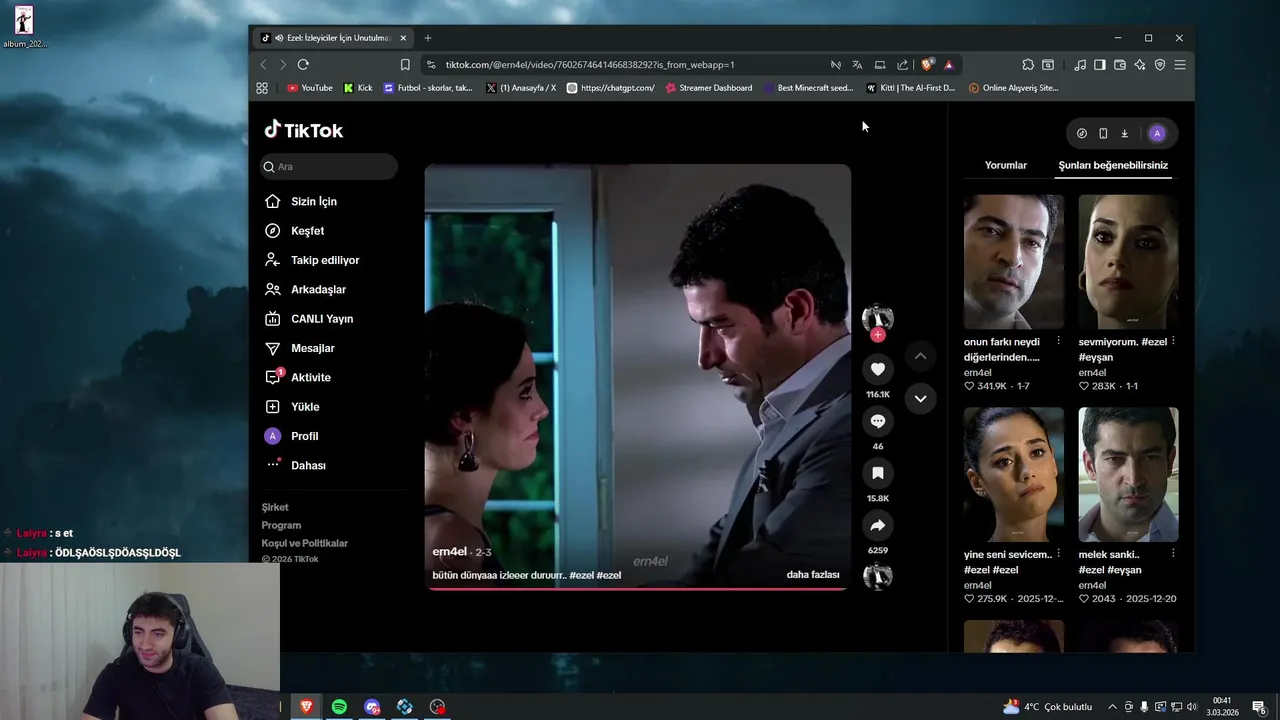
Task: Follow creator with red plus badge
Action: [x=878, y=335]
